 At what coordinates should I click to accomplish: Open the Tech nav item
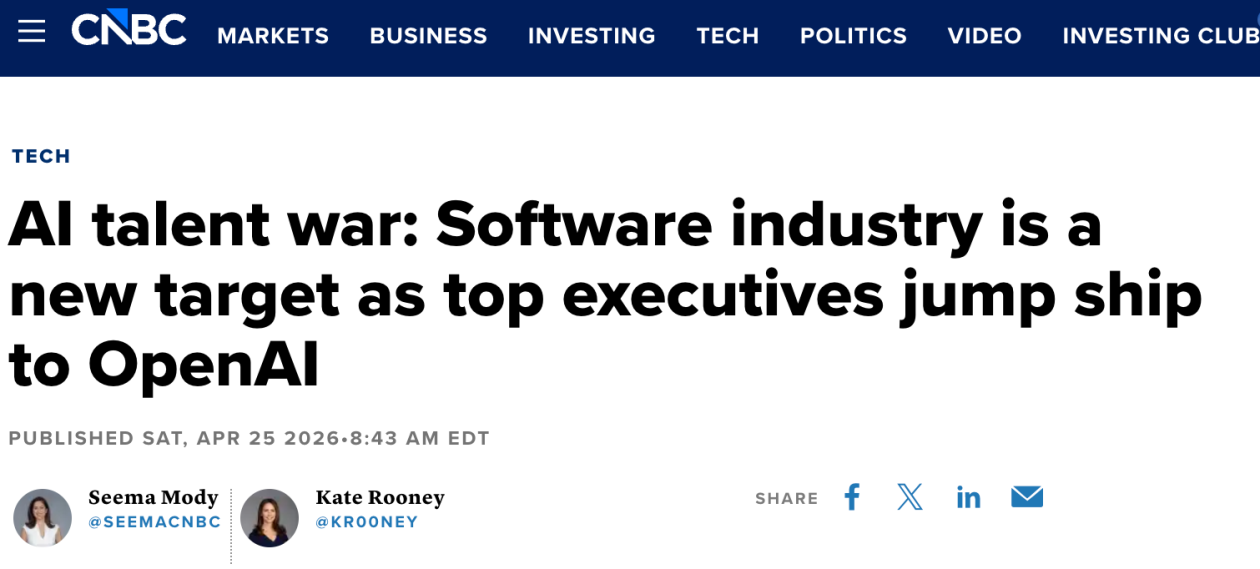coord(728,36)
